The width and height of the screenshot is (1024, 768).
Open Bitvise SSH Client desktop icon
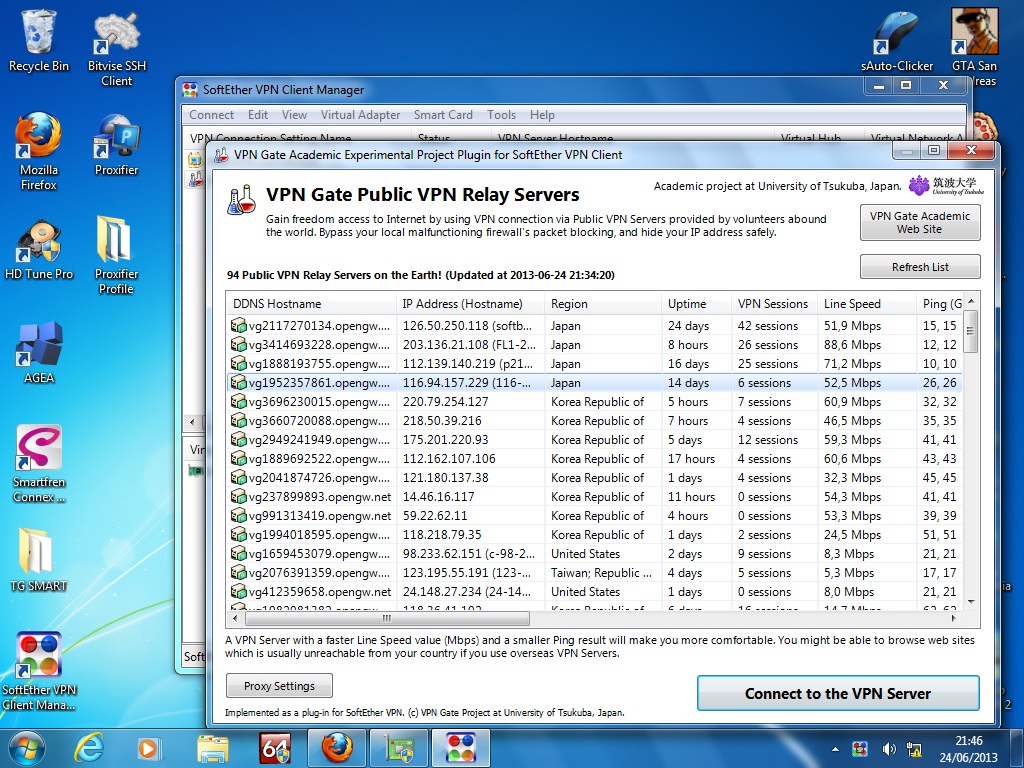[116, 49]
